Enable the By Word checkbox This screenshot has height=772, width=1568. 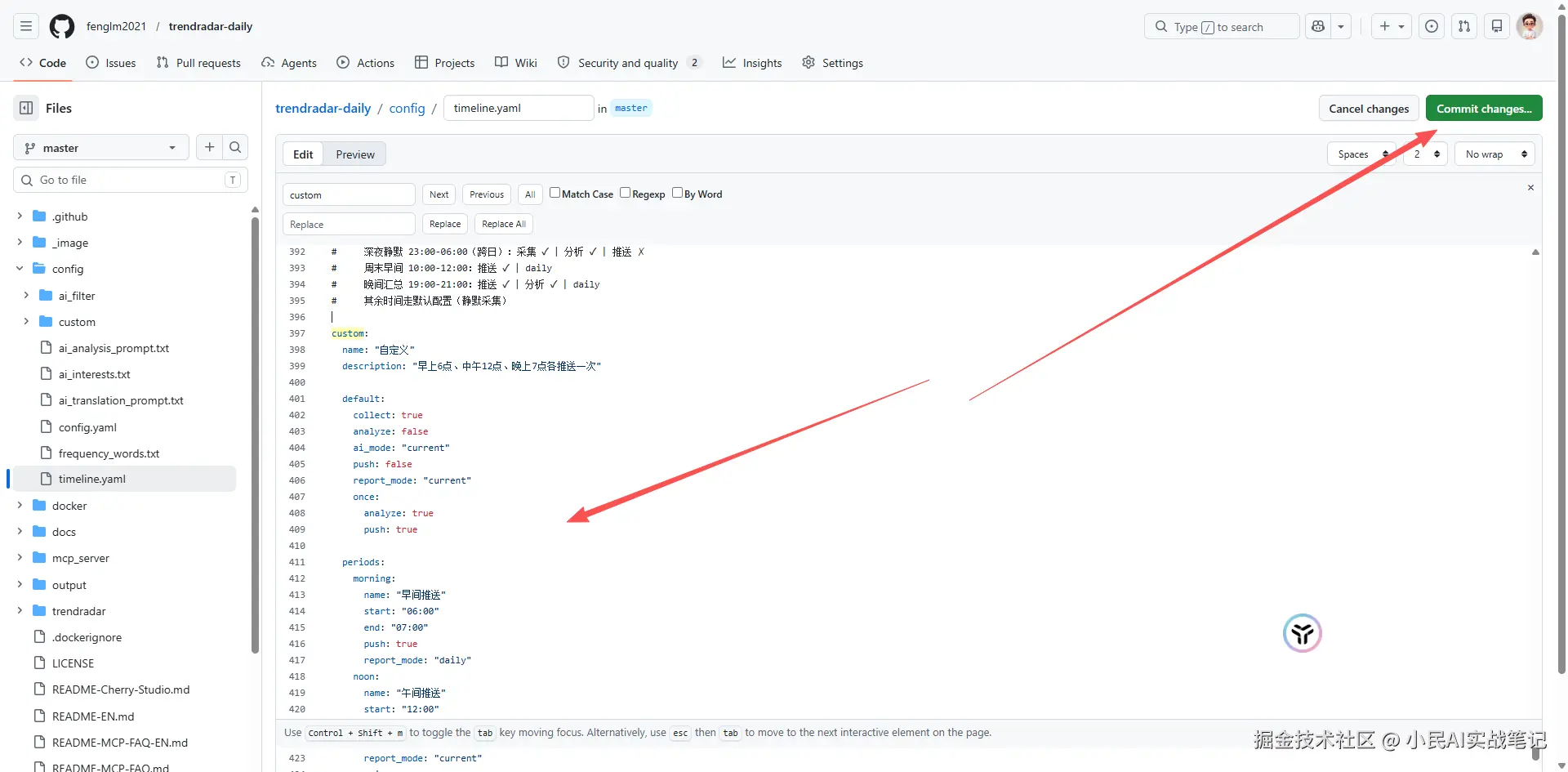(677, 193)
